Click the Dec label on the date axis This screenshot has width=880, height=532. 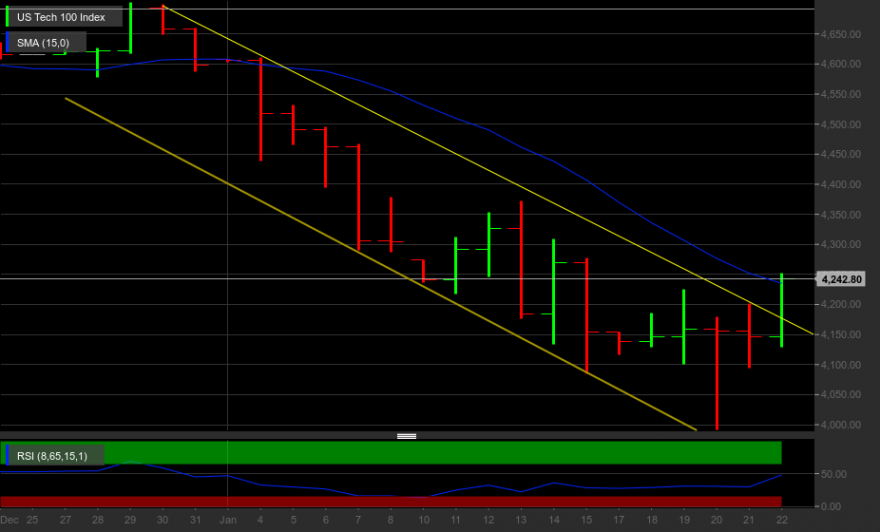tap(9, 520)
